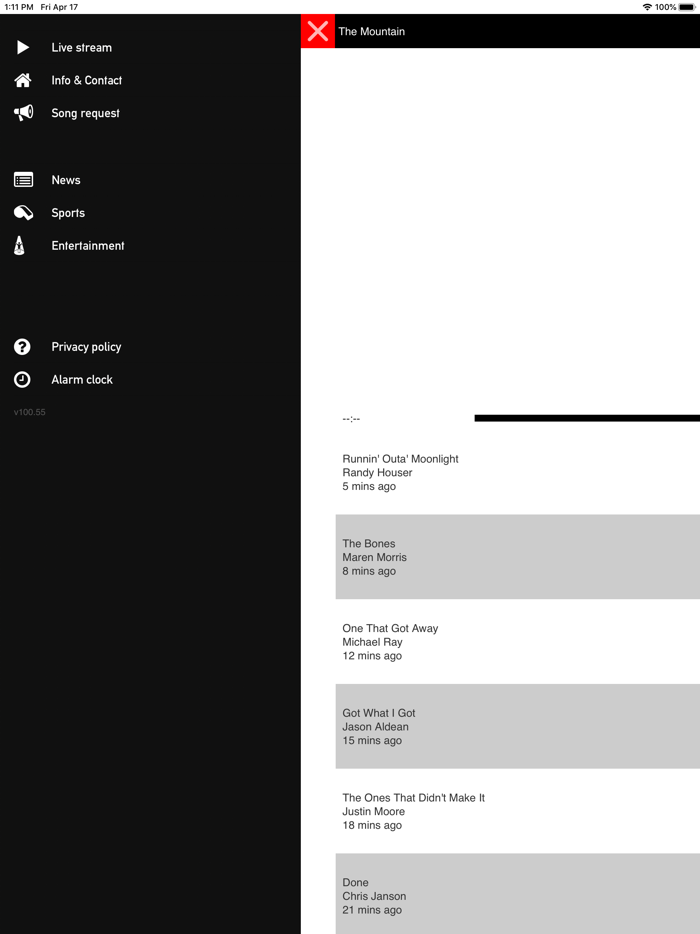Close the menu with the red X button
The image size is (700, 934).
point(318,31)
